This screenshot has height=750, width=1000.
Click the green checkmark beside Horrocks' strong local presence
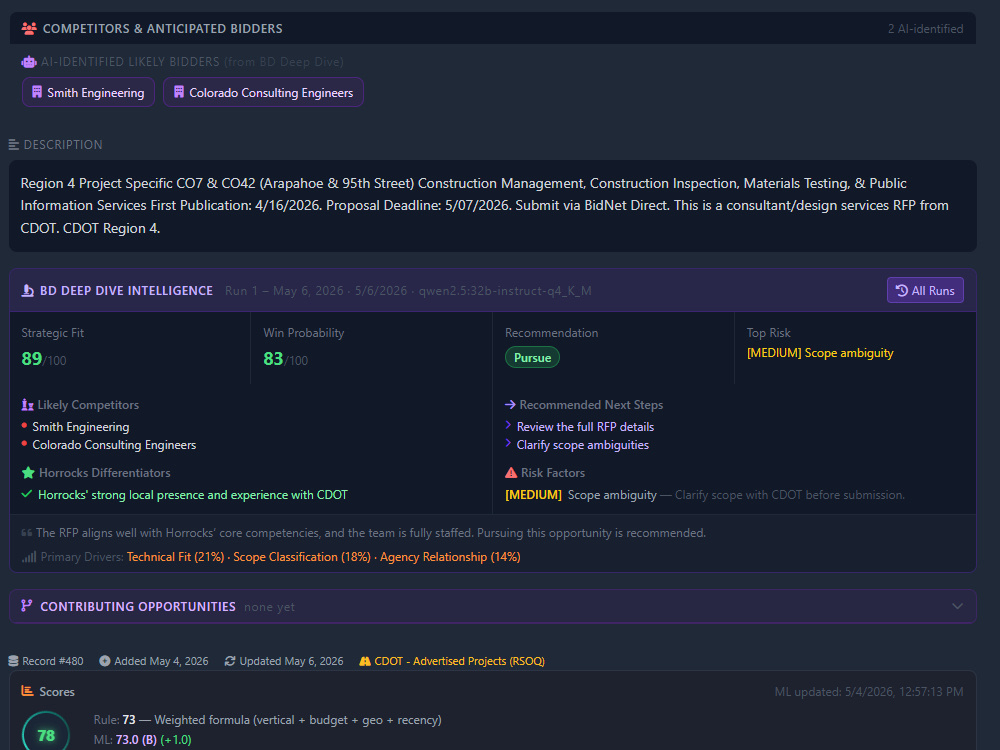pyautogui.click(x=27, y=494)
